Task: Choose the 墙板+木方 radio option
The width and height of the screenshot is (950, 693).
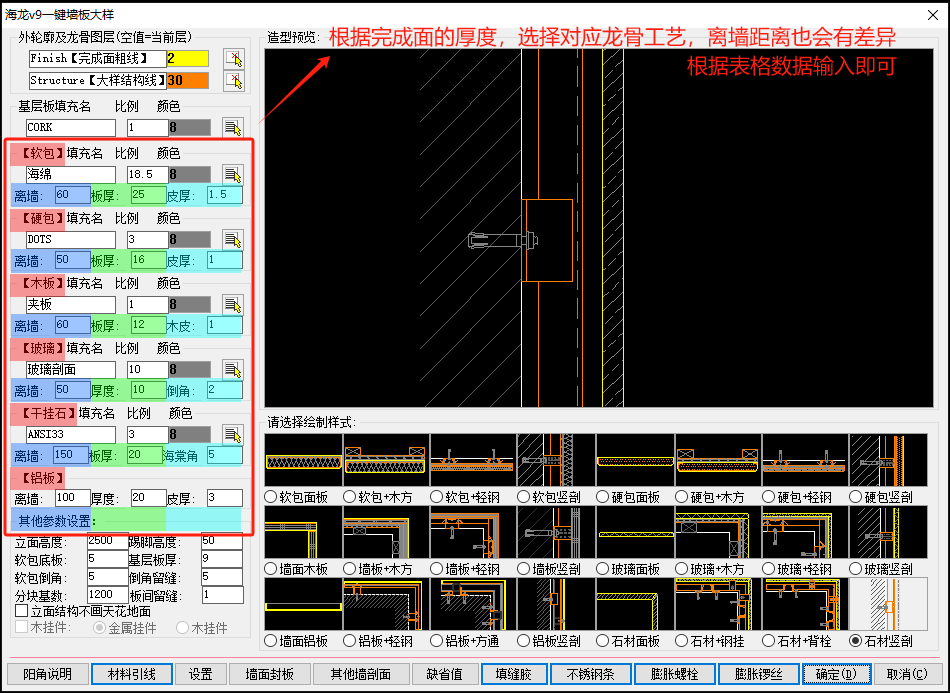Action: [x=350, y=569]
